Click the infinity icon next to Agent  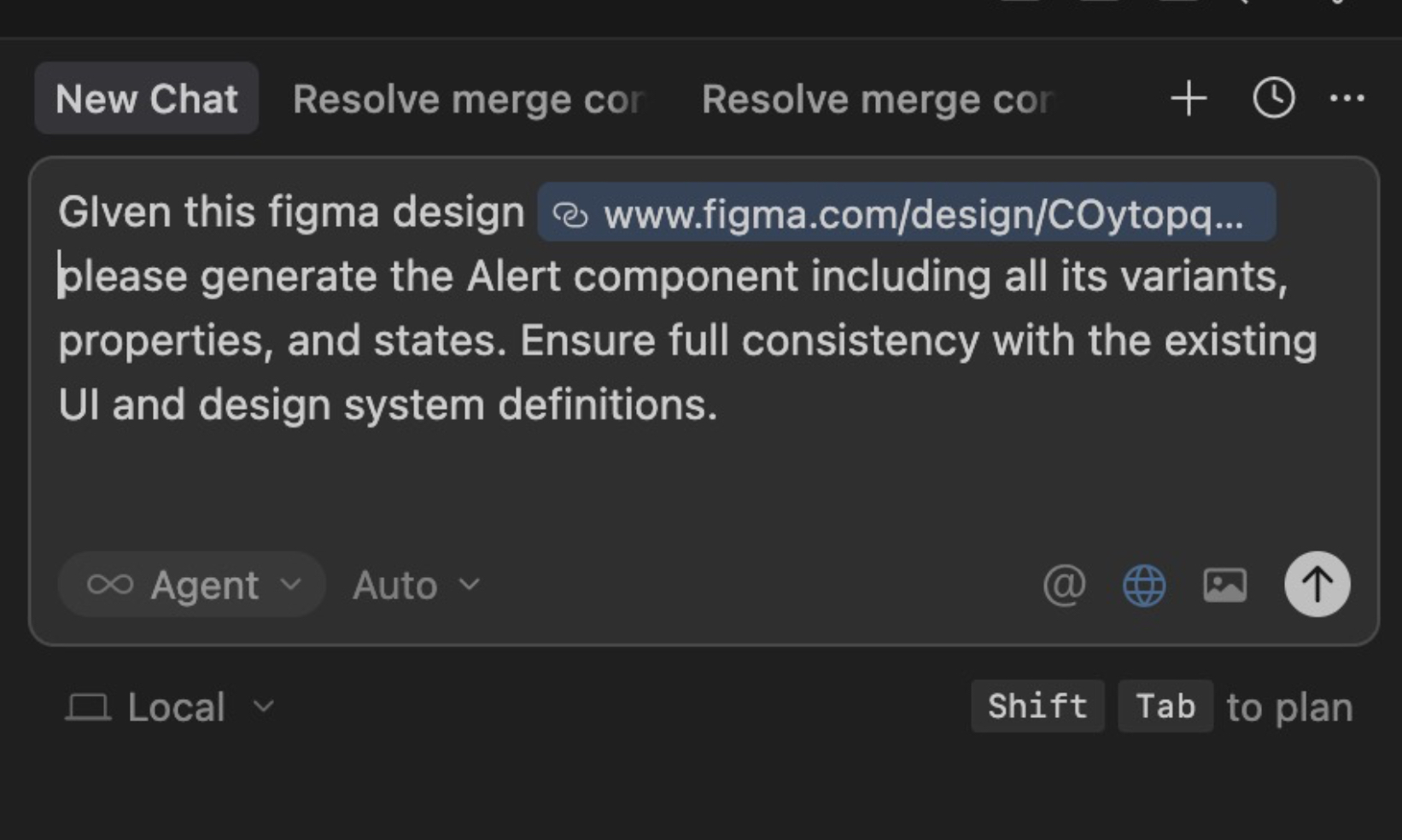click(112, 585)
